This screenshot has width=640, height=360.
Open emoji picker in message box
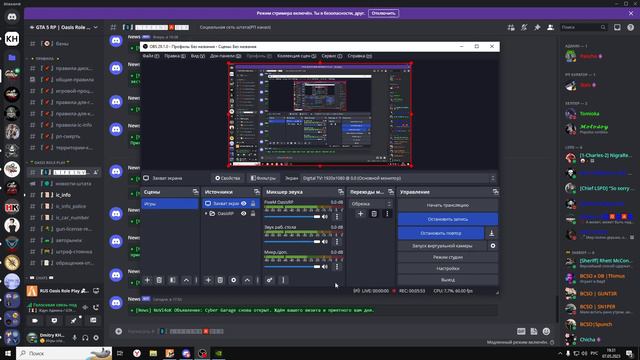point(546,331)
